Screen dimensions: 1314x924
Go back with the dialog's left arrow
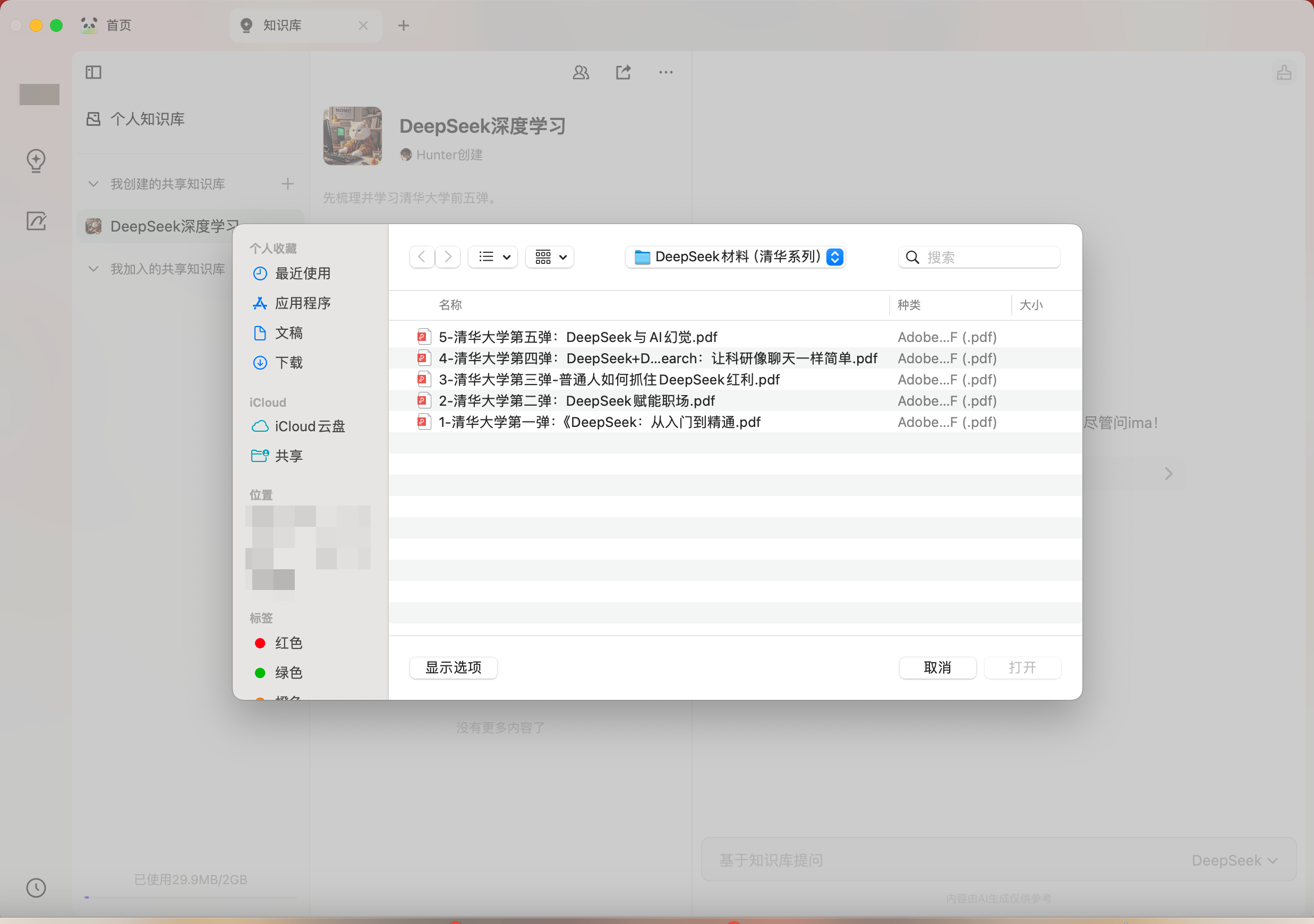pyautogui.click(x=422, y=257)
